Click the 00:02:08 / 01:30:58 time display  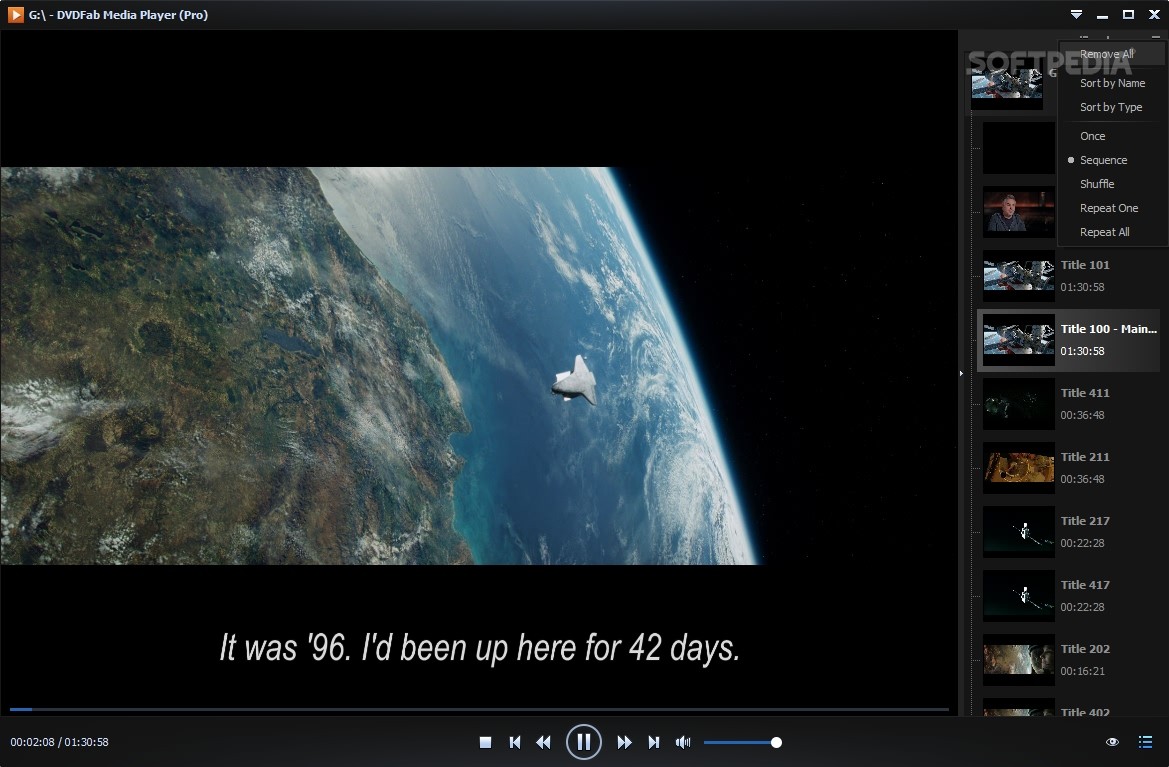click(x=60, y=742)
